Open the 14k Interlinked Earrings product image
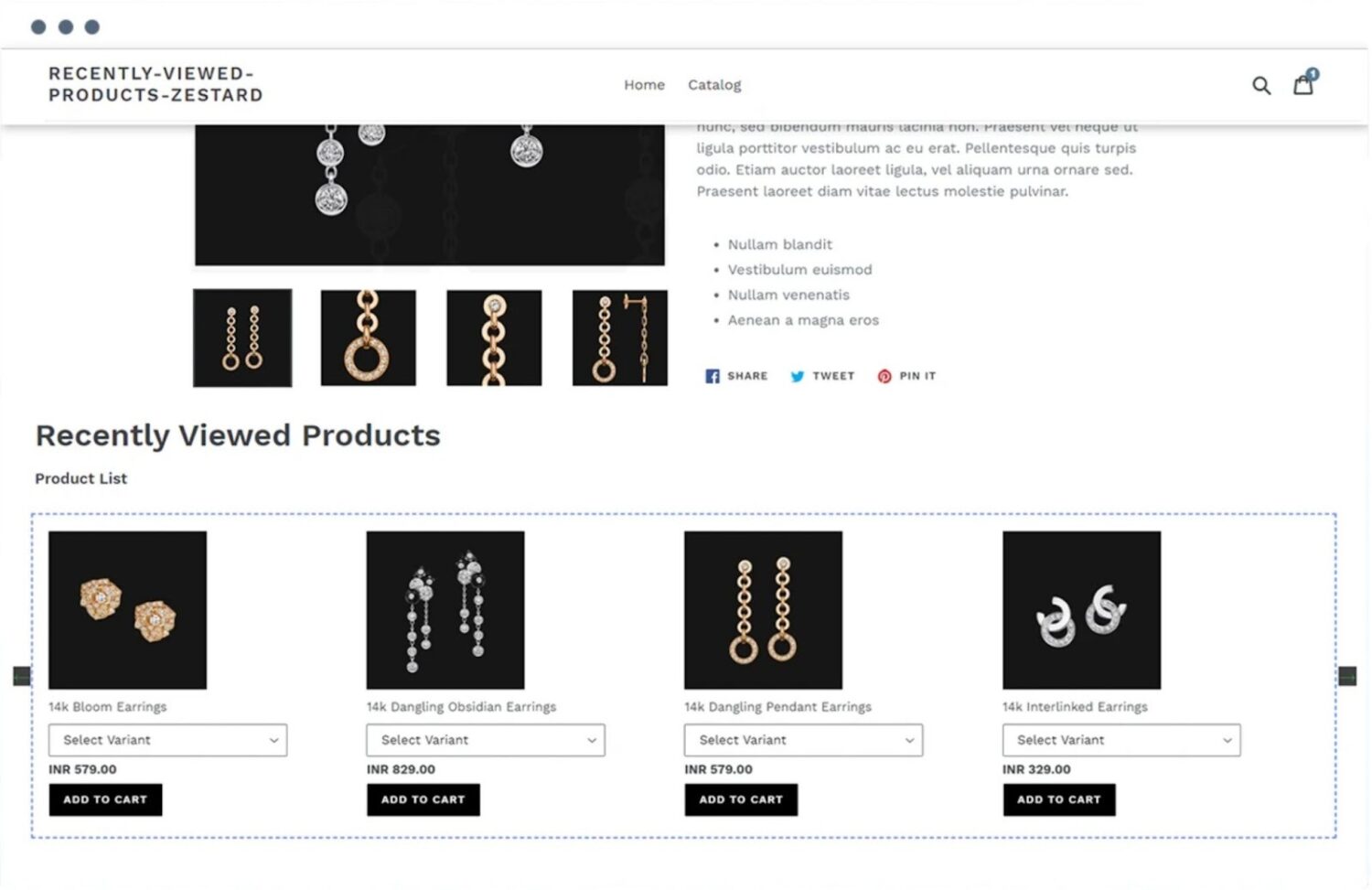This screenshot has height=890, width=1372. point(1081,610)
